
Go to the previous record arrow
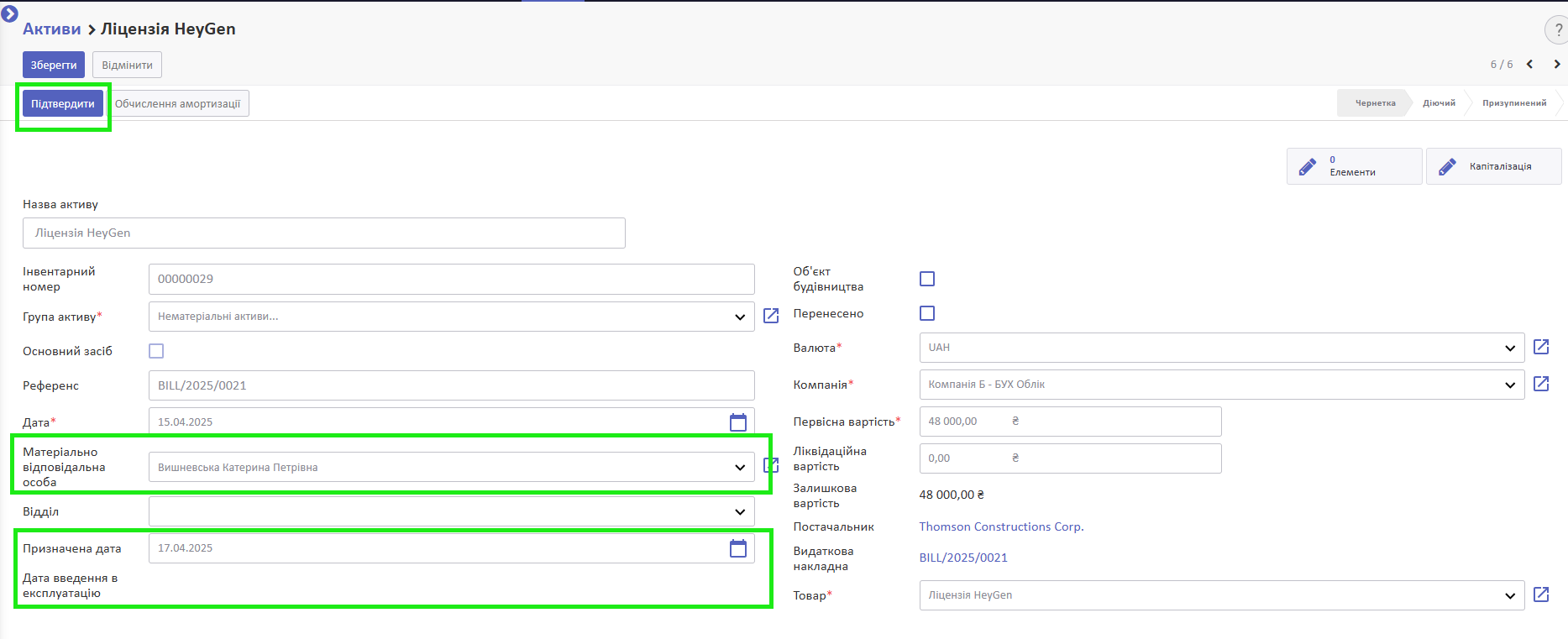point(1529,65)
